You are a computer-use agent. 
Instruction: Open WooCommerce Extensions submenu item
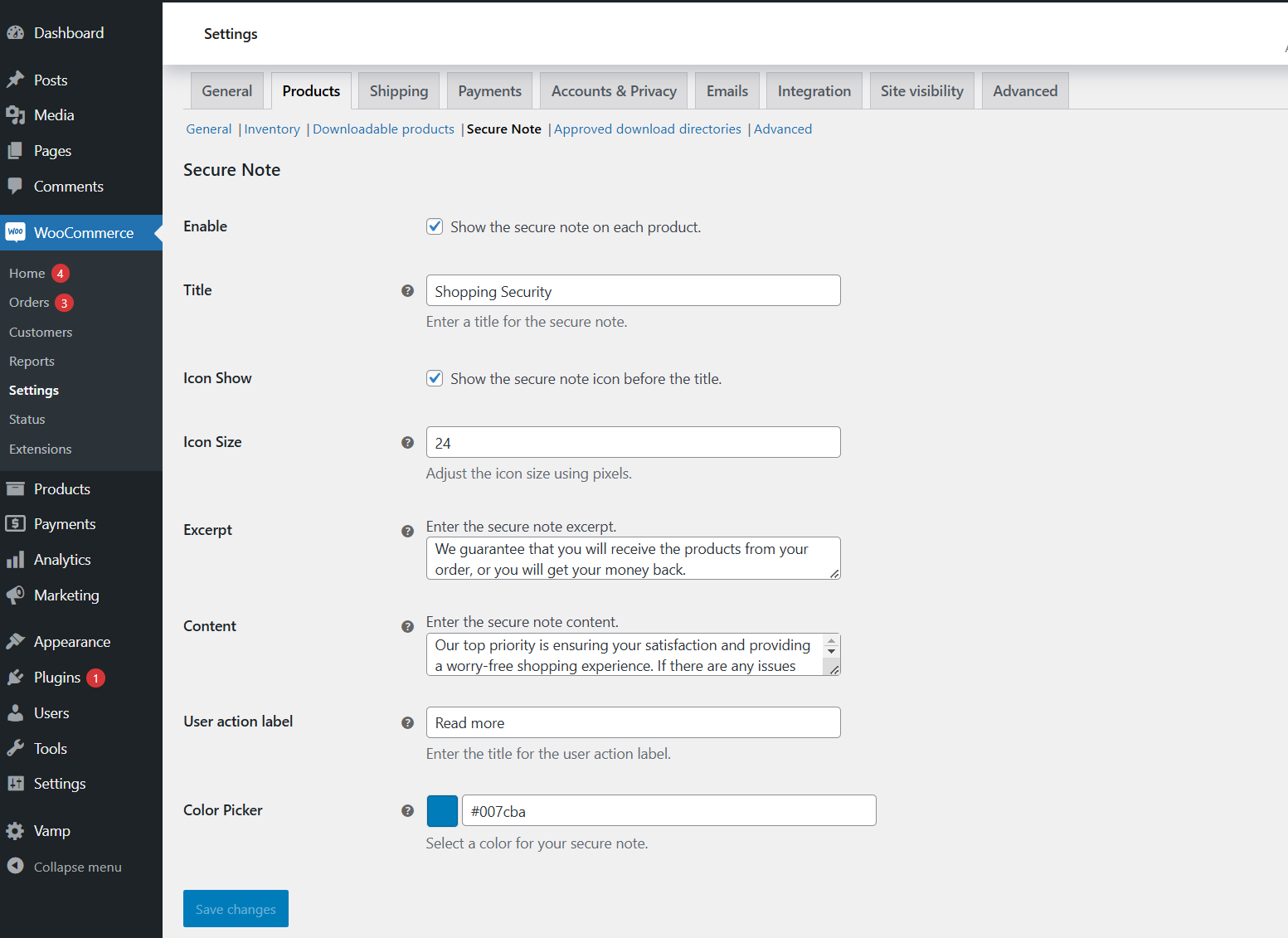pyautogui.click(x=40, y=450)
